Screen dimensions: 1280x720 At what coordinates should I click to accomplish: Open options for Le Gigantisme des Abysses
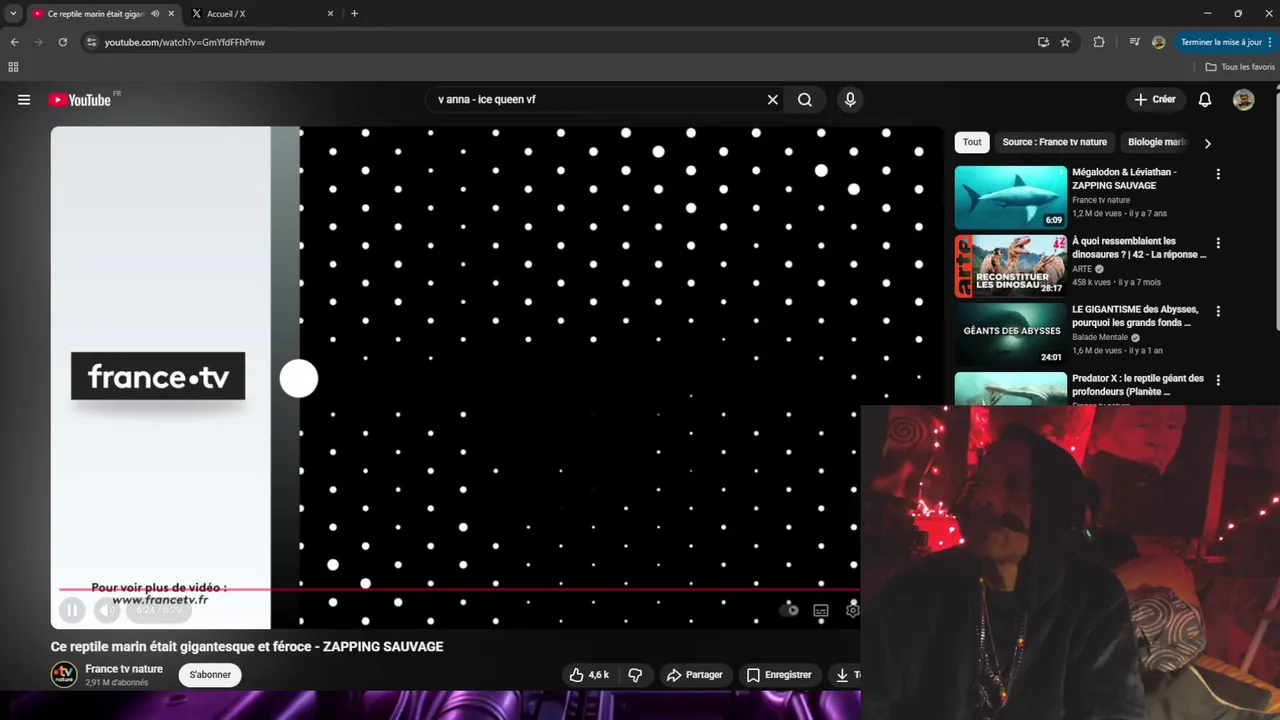click(1218, 312)
